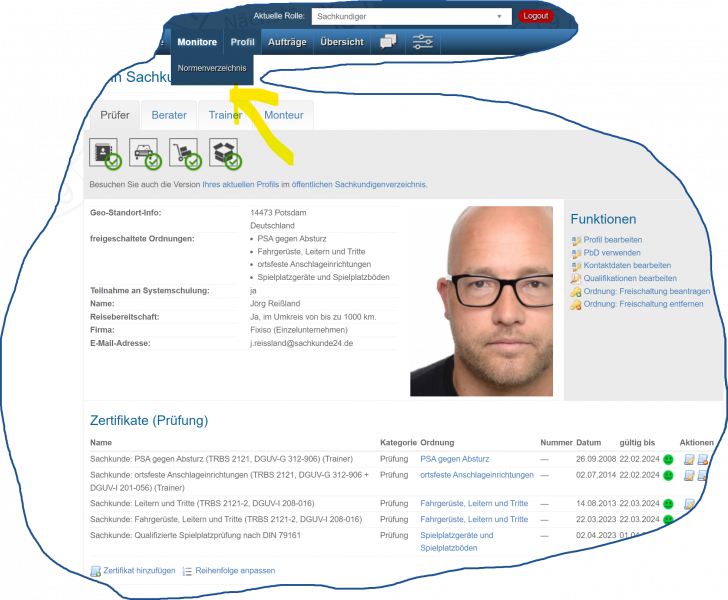Viewport: 728px width, 600px height.
Task: Open Qualifikationen bearbeiten function
Action: click(x=629, y=278)
